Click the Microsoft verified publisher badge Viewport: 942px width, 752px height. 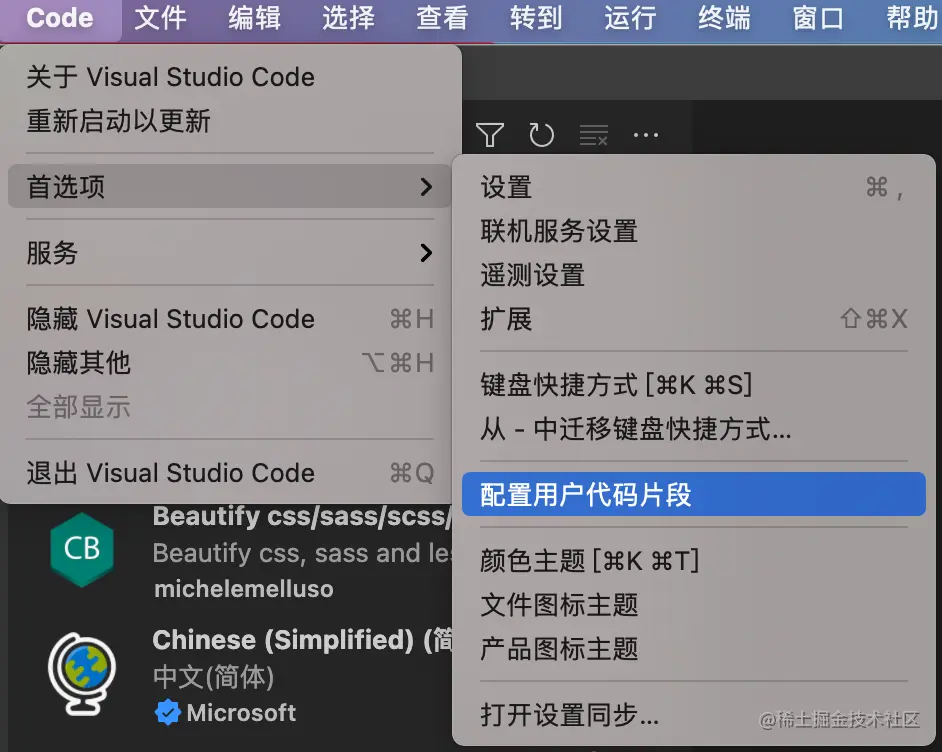pos(167,713)
